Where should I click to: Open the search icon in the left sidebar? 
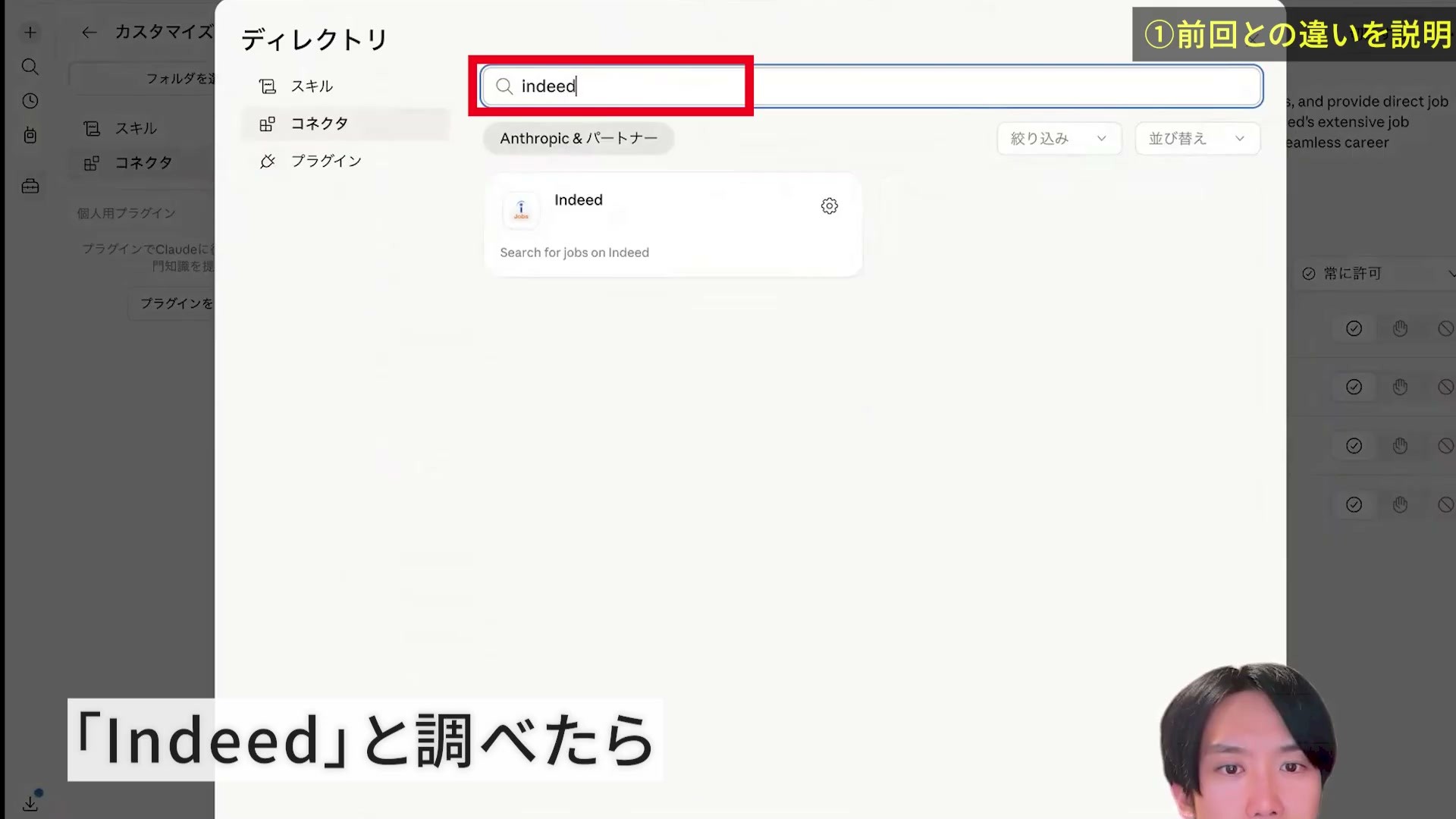30,67
